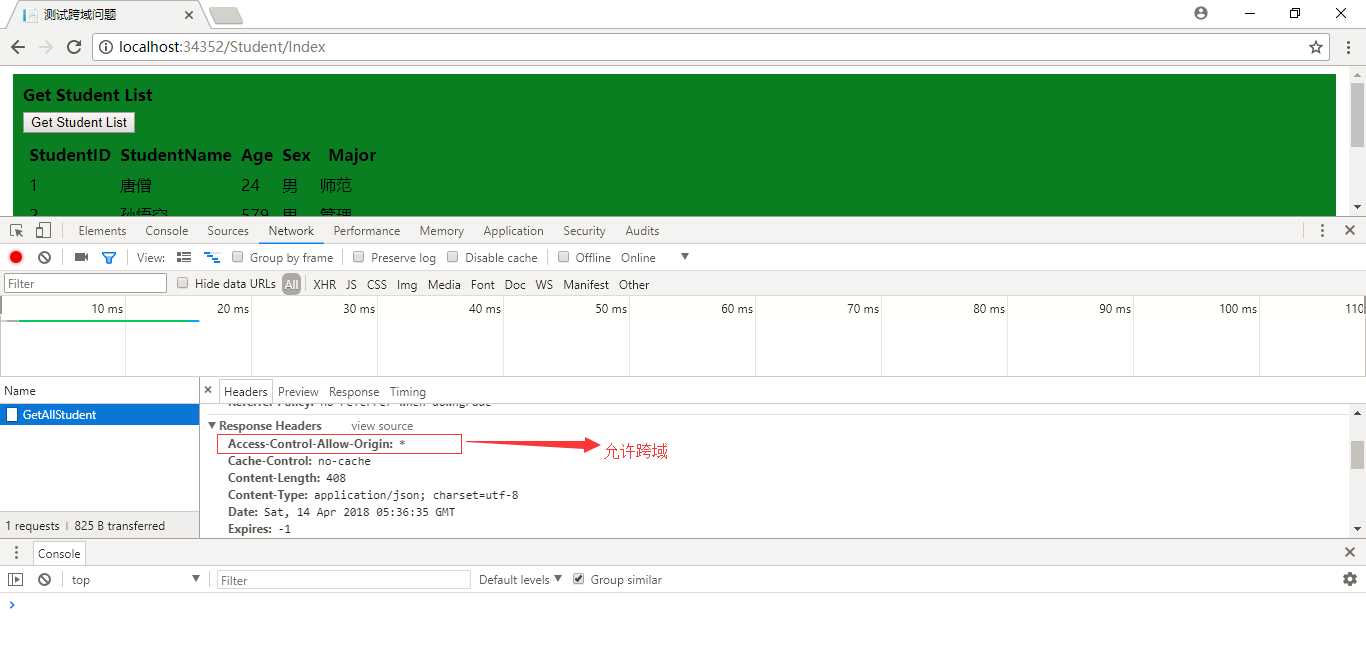Check Disable cache option

click(x=453, y=256)
